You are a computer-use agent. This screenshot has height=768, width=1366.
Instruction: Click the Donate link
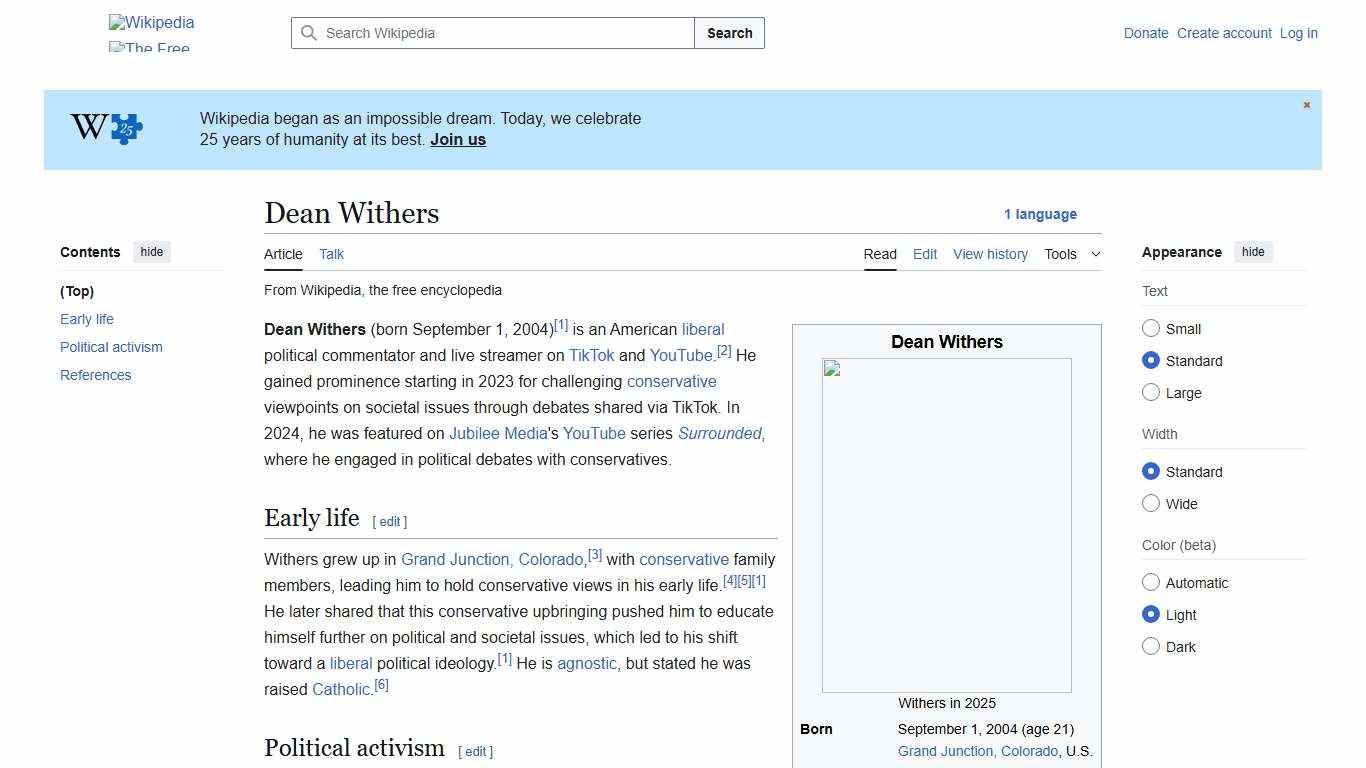click(x=1146, y=33)
